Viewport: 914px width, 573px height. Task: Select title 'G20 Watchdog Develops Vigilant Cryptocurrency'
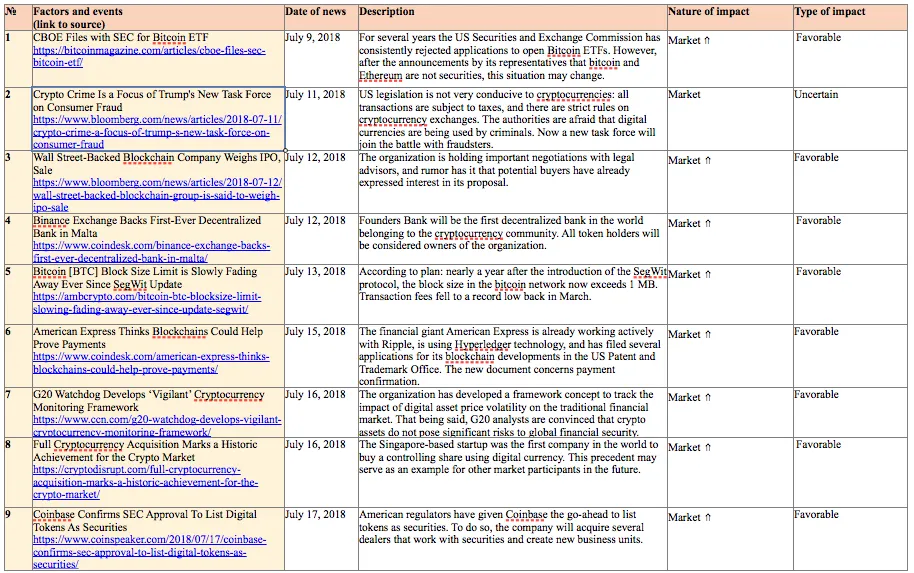(149, 395)
